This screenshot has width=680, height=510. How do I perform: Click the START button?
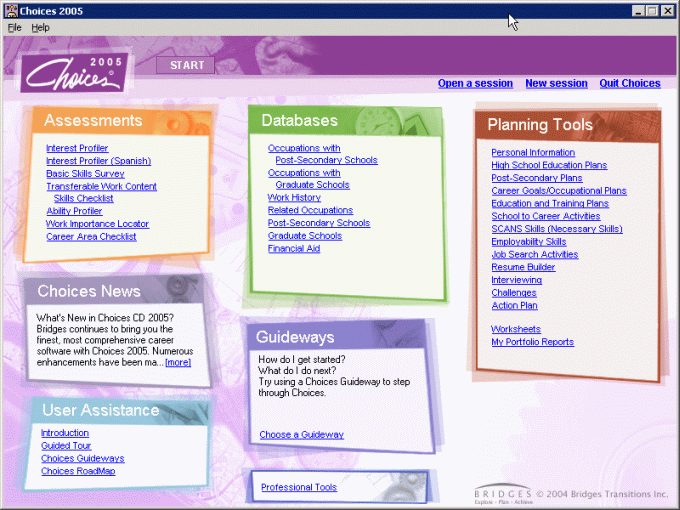click(186, 65)
